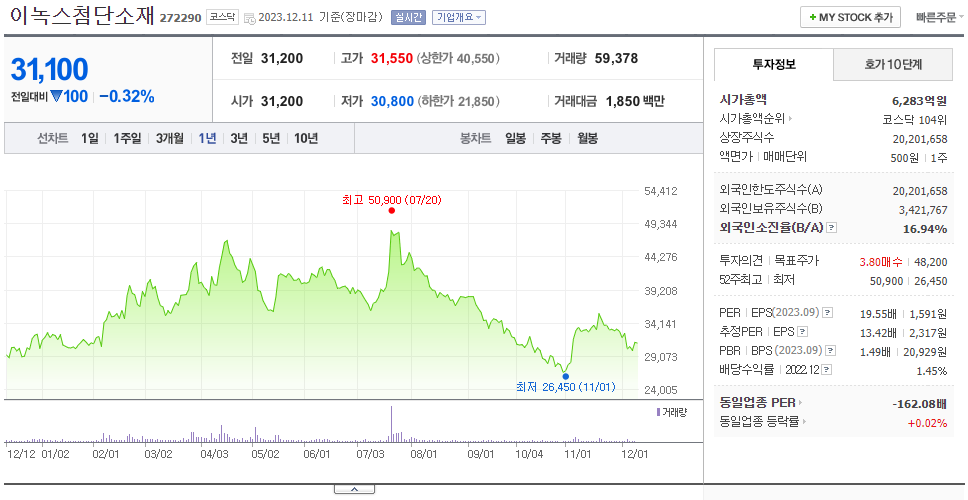968x500 pixels.
Task: Click help icon beside PBR BPS(2023.09)
Action: [831, 351]
